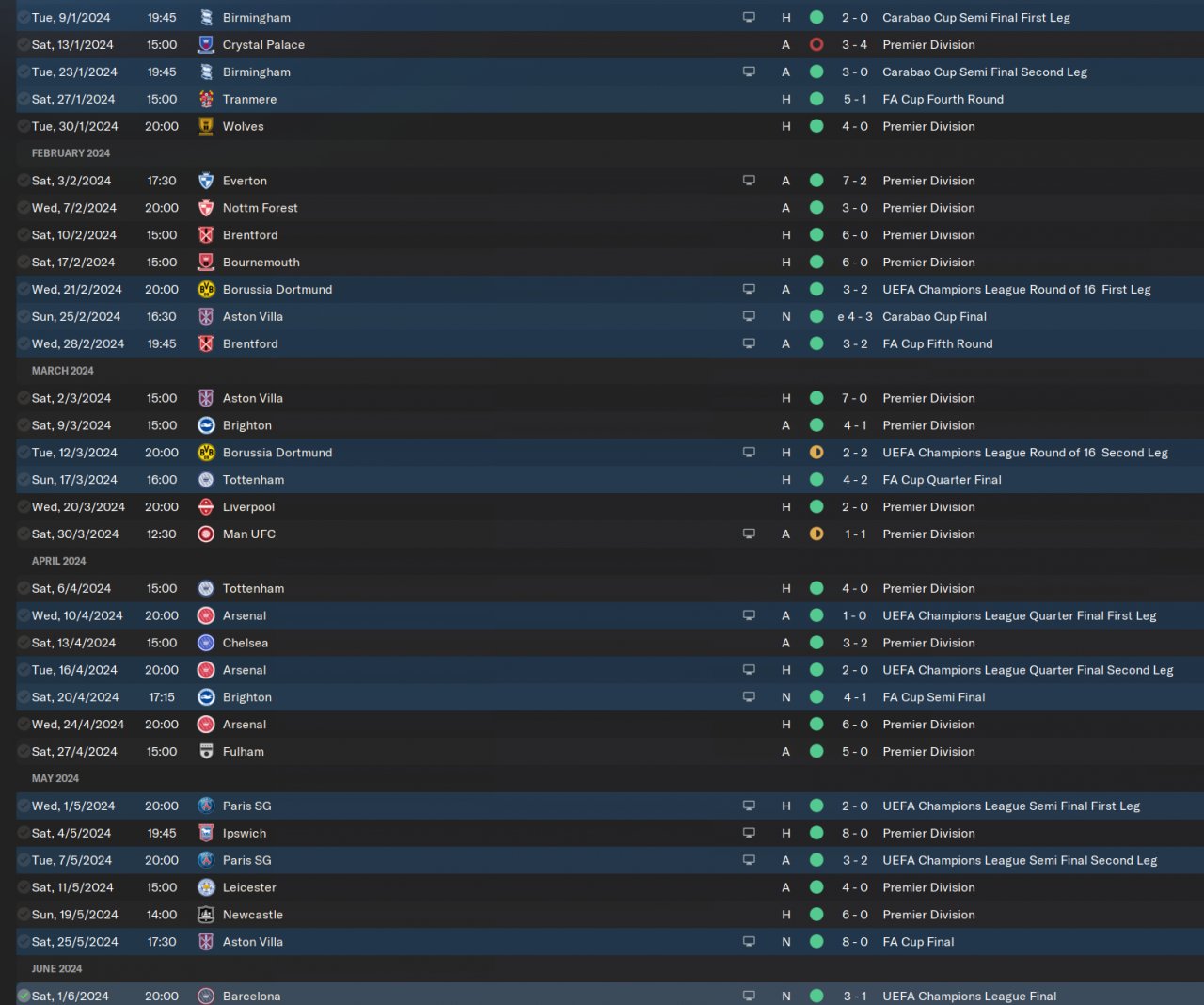Toggle the green checkmark beside Sat, 1/6/2024

point(24,996)
